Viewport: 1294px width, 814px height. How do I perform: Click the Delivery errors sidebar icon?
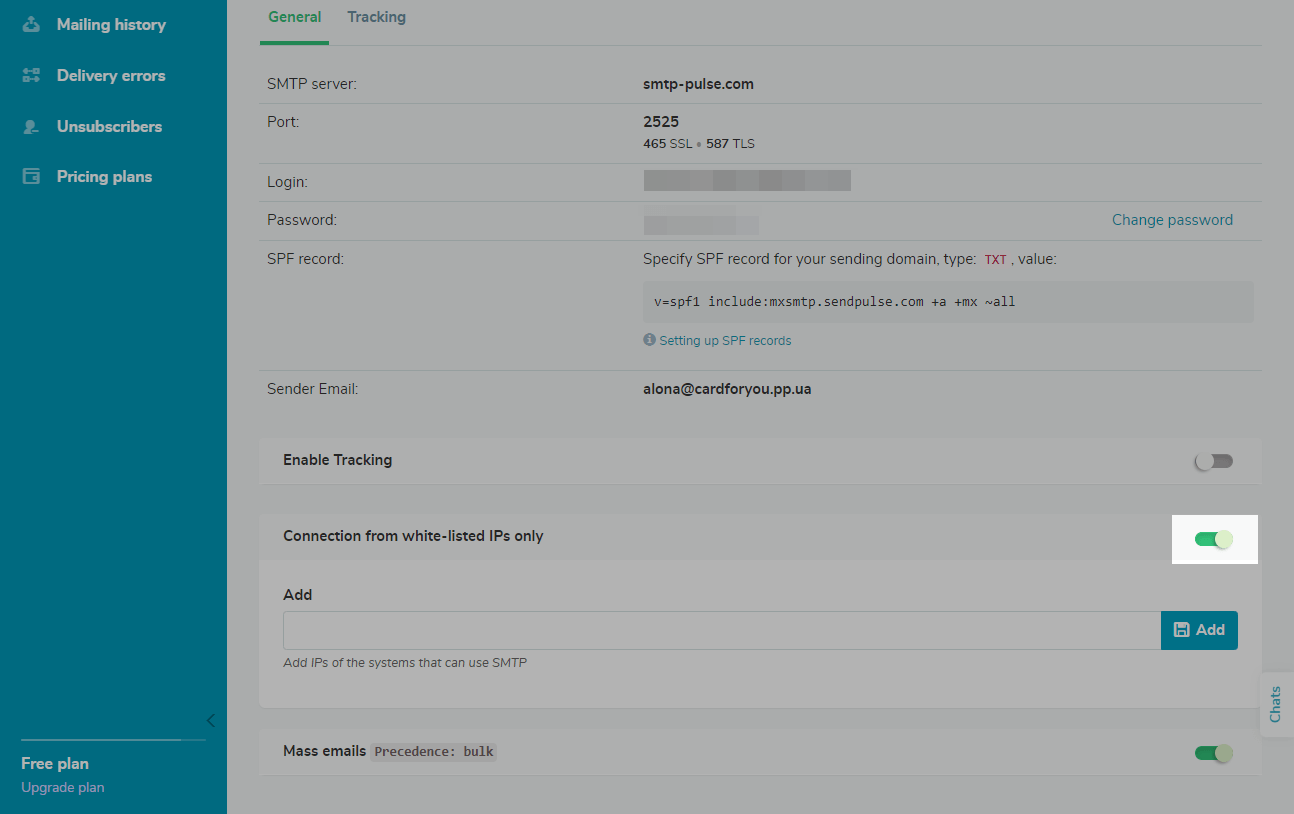click(x=31, y=76)
